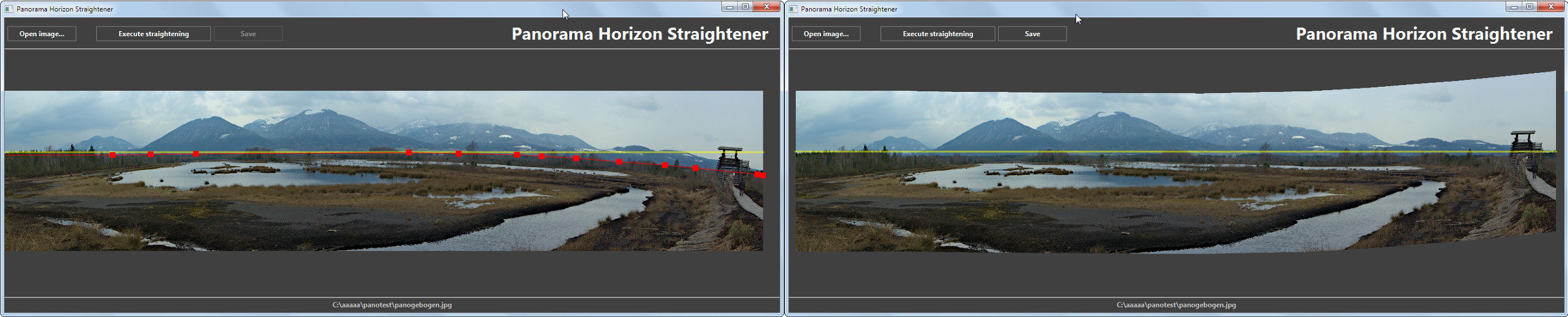Click the unstraightened panorama image in left window
The height and width of the screenshot is (317, 1568).
pos(384,171)
